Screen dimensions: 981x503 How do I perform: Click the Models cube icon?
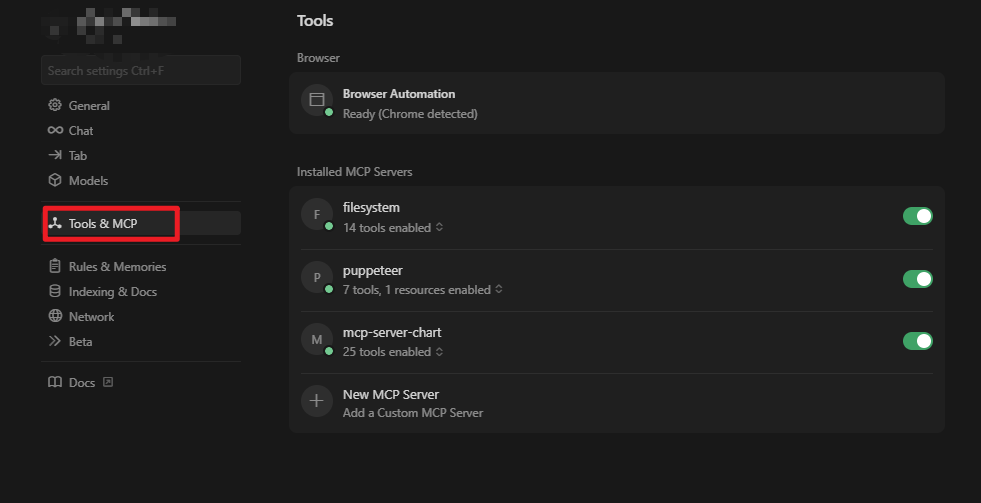pos(55,181)
